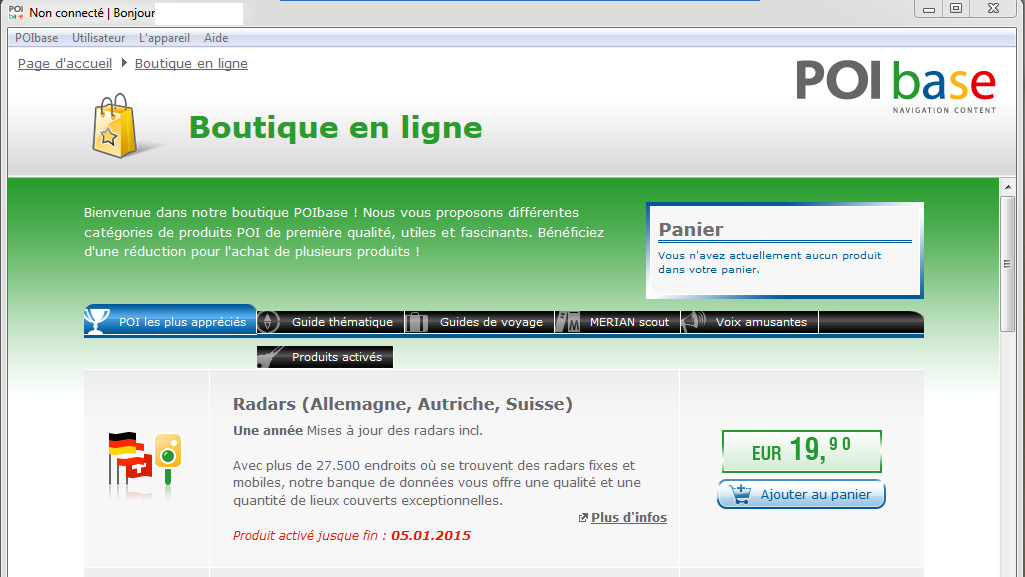Click the shopping bag icon beside Boutique en ligne
1025x577 pixels.
tap(113, 127)
